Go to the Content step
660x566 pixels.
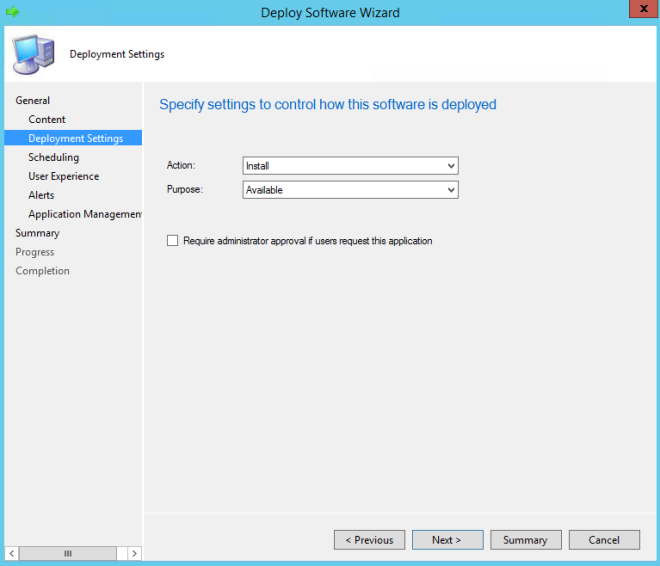(47, 120)
